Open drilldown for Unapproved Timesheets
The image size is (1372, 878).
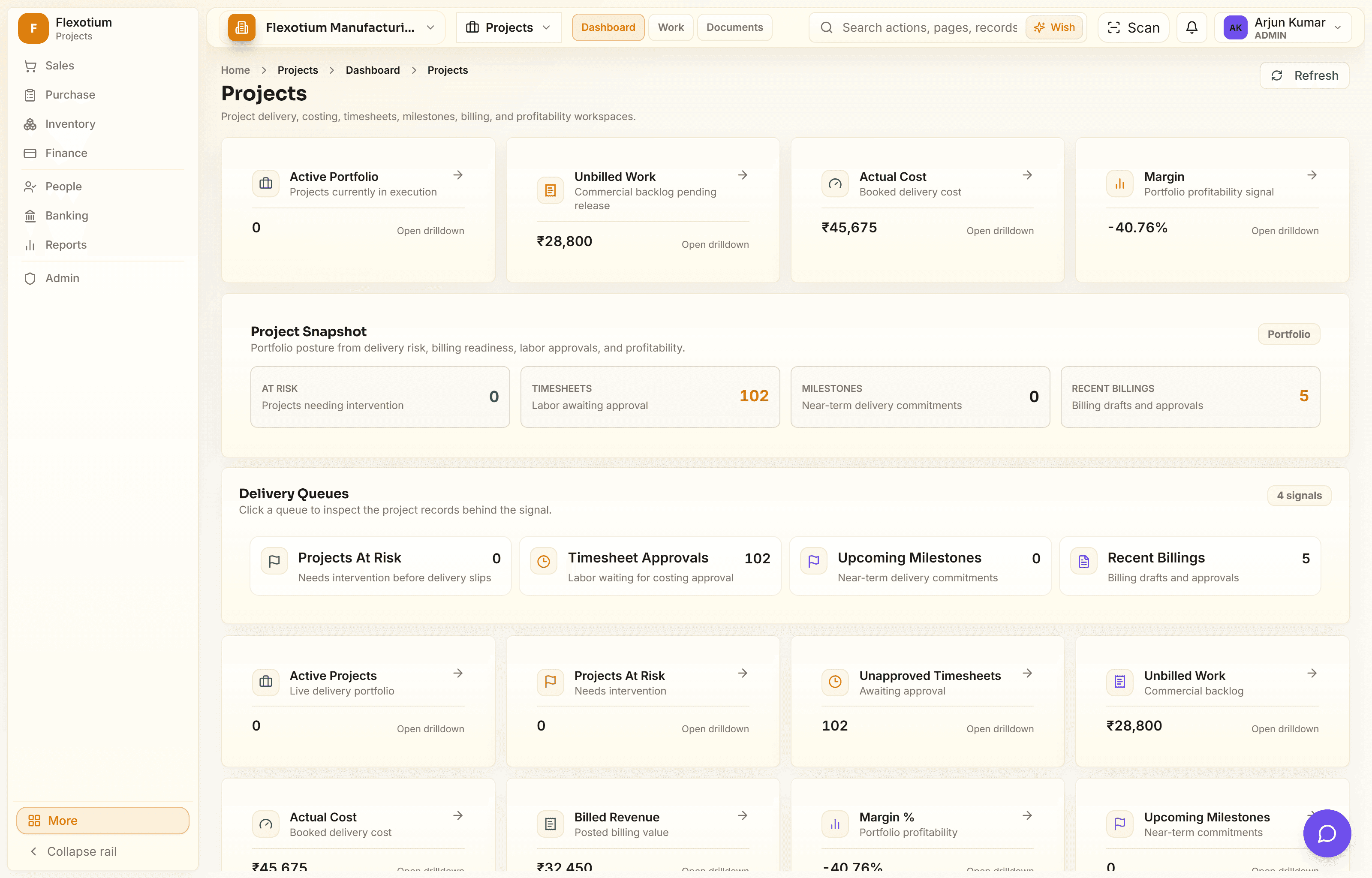pyautogui.click(x=1000, y=729)
